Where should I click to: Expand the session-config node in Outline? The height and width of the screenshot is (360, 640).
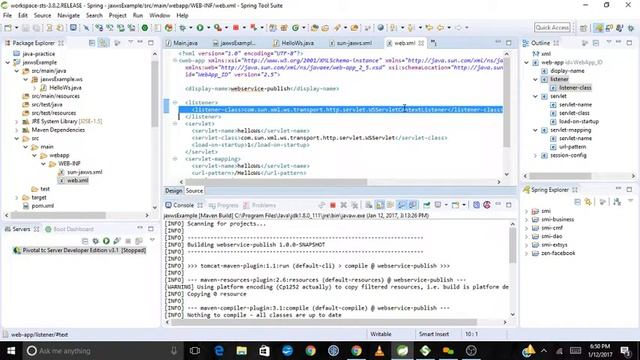point(536,156)
